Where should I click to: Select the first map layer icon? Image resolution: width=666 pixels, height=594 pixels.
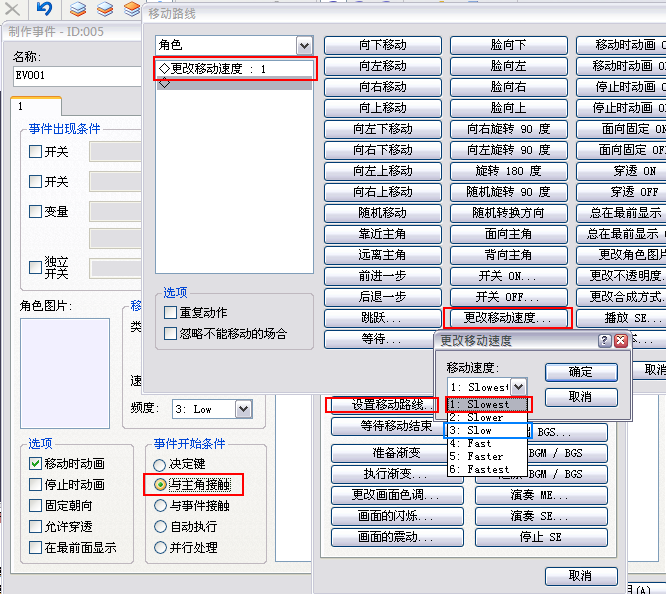pyautogui.click(x=78, y=8)
